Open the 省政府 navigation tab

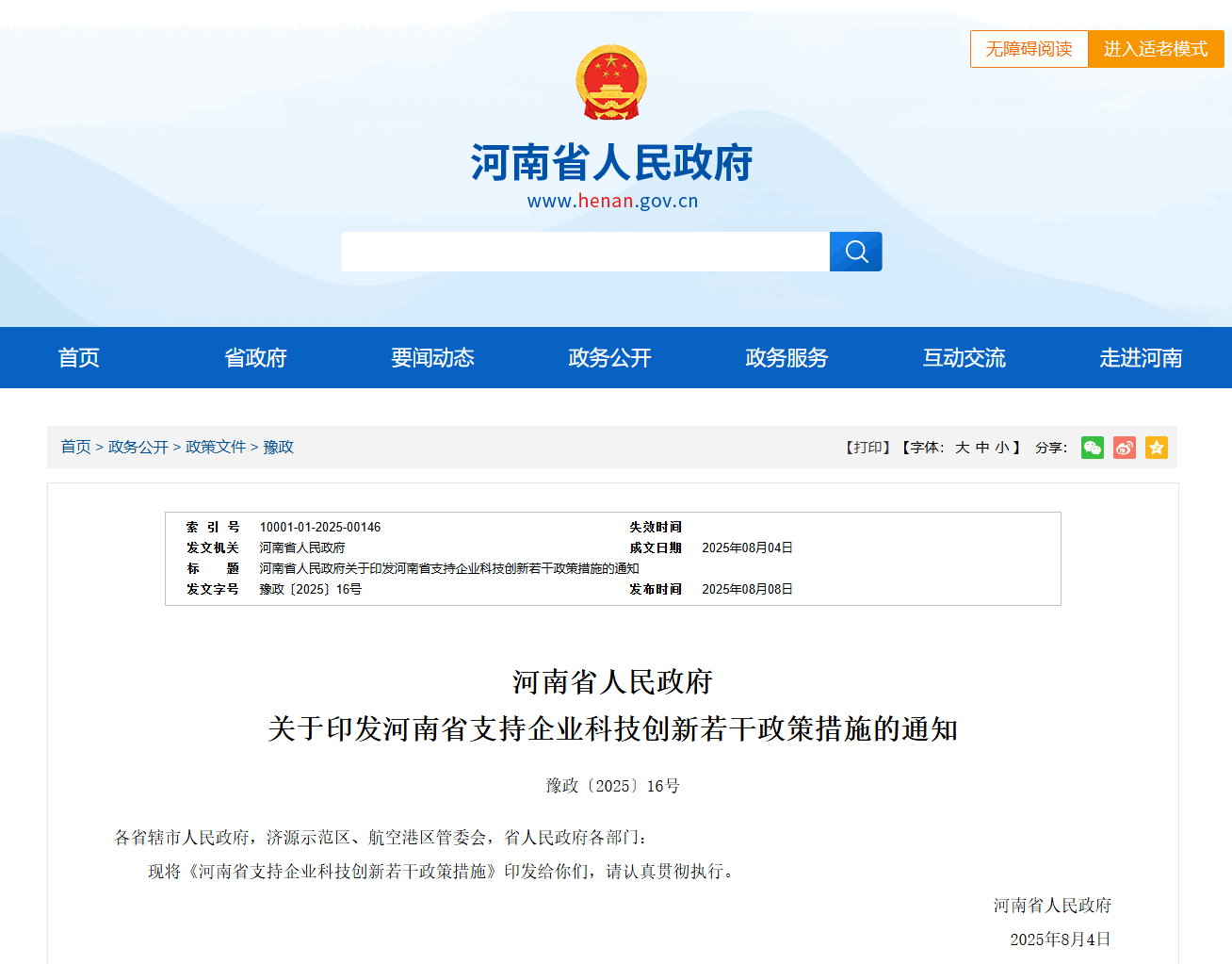255,358
